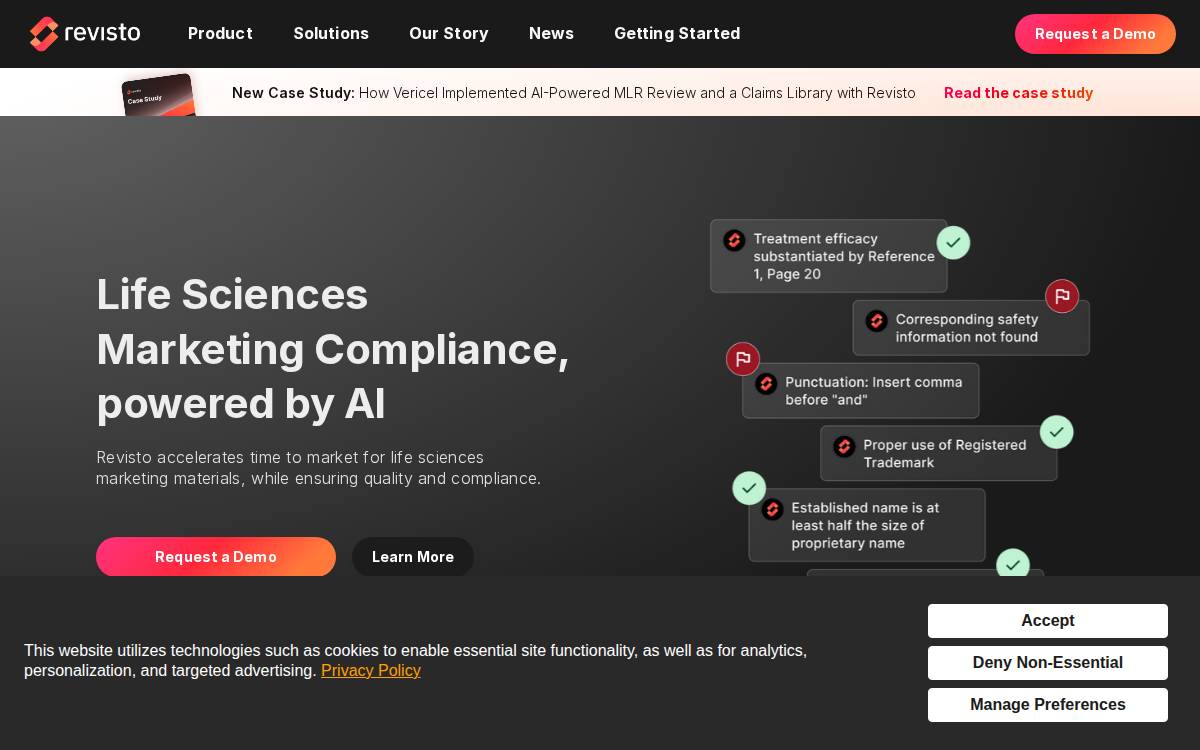Click green check on Treatment efficacy card
Viewport: 1200px width, 750px height.
tap(953, 242)
